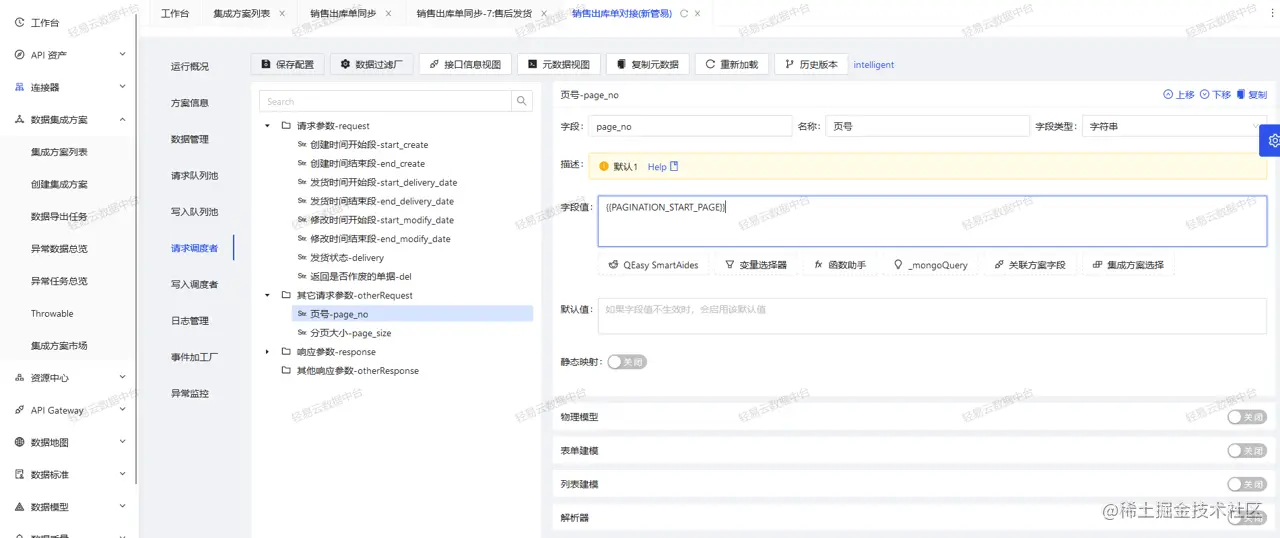Expand the API Gateway sidebar menu
The image size is (1280, 538).
point(122,410)
